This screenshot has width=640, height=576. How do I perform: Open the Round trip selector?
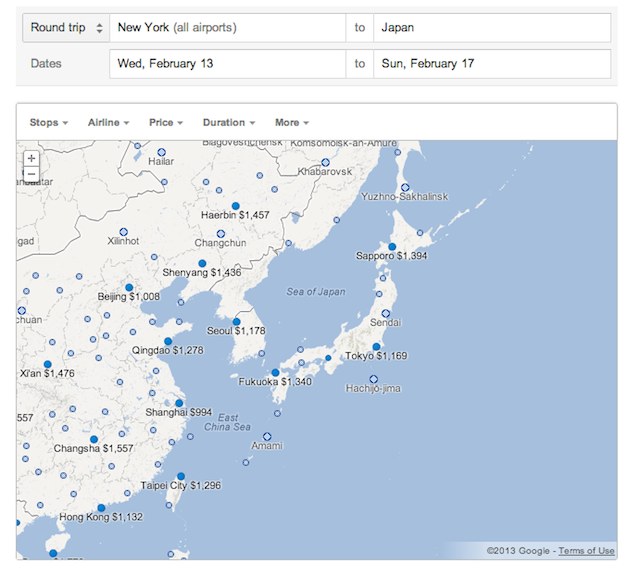(x=66, y=28)
